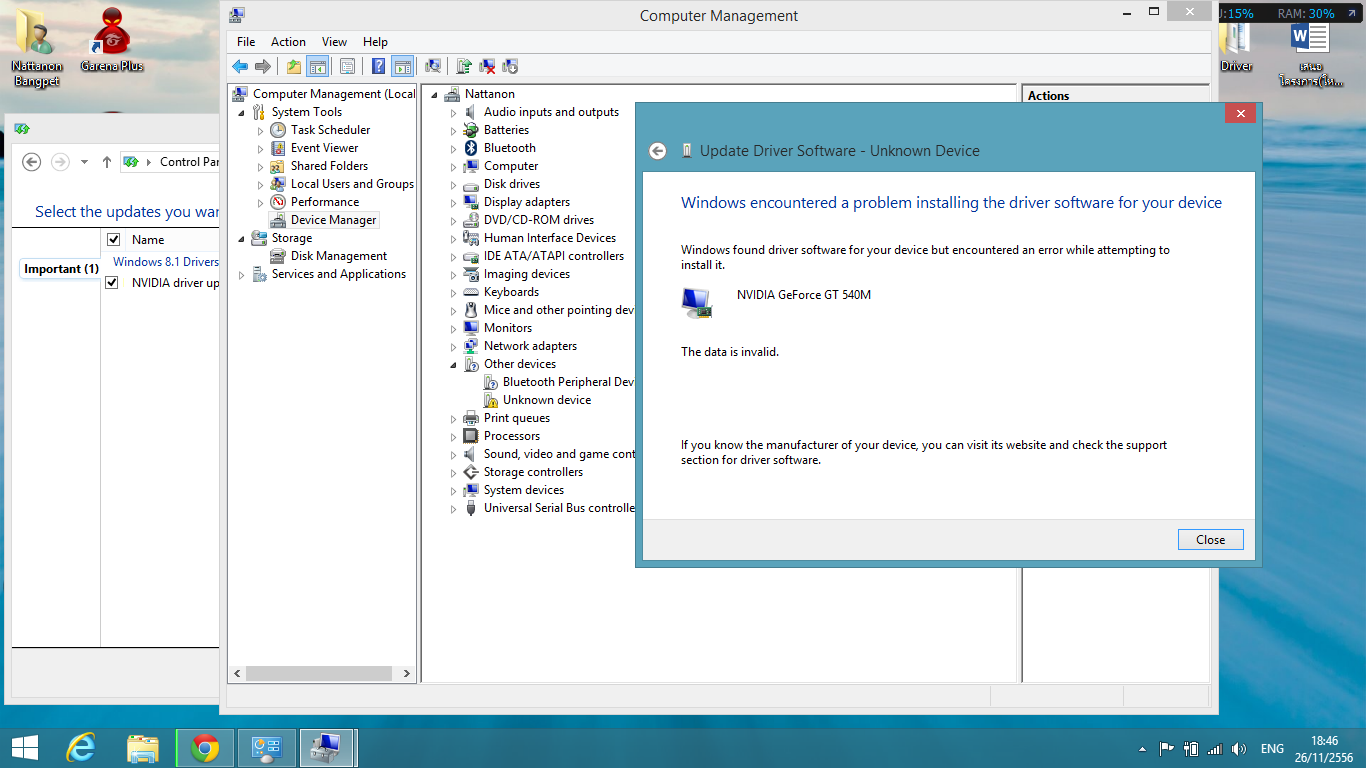Image resolution: width=1366 pixels, height=768 pixels.
Task: Select the Important (1) updates tab
Action: tap(61, 269)
